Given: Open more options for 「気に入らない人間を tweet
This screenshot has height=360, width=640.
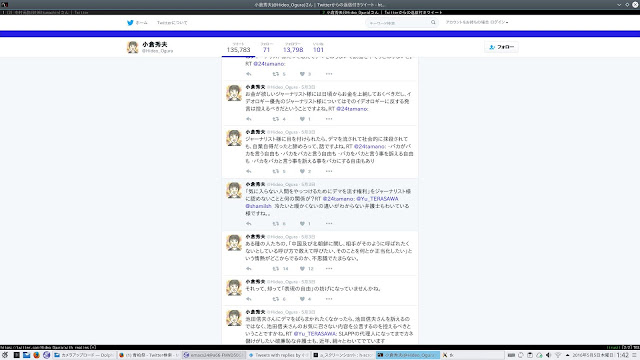Looking at the screenshot, I should (329, 223).
